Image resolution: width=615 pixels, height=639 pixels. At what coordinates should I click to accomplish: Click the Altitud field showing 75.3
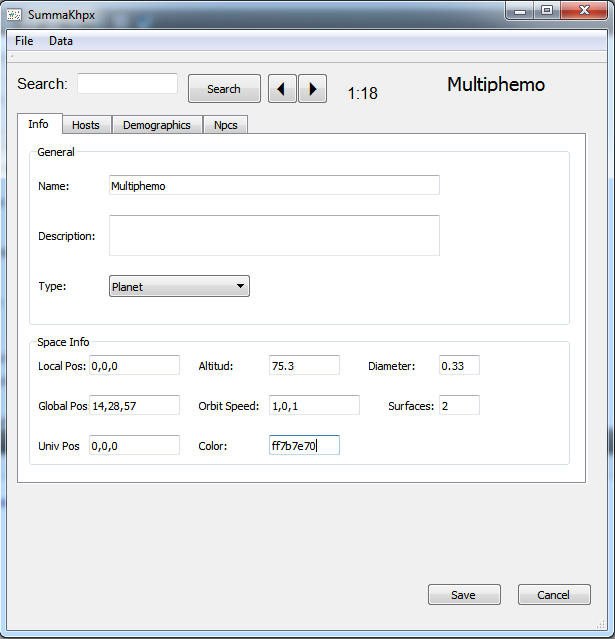(x=304, y=365)
